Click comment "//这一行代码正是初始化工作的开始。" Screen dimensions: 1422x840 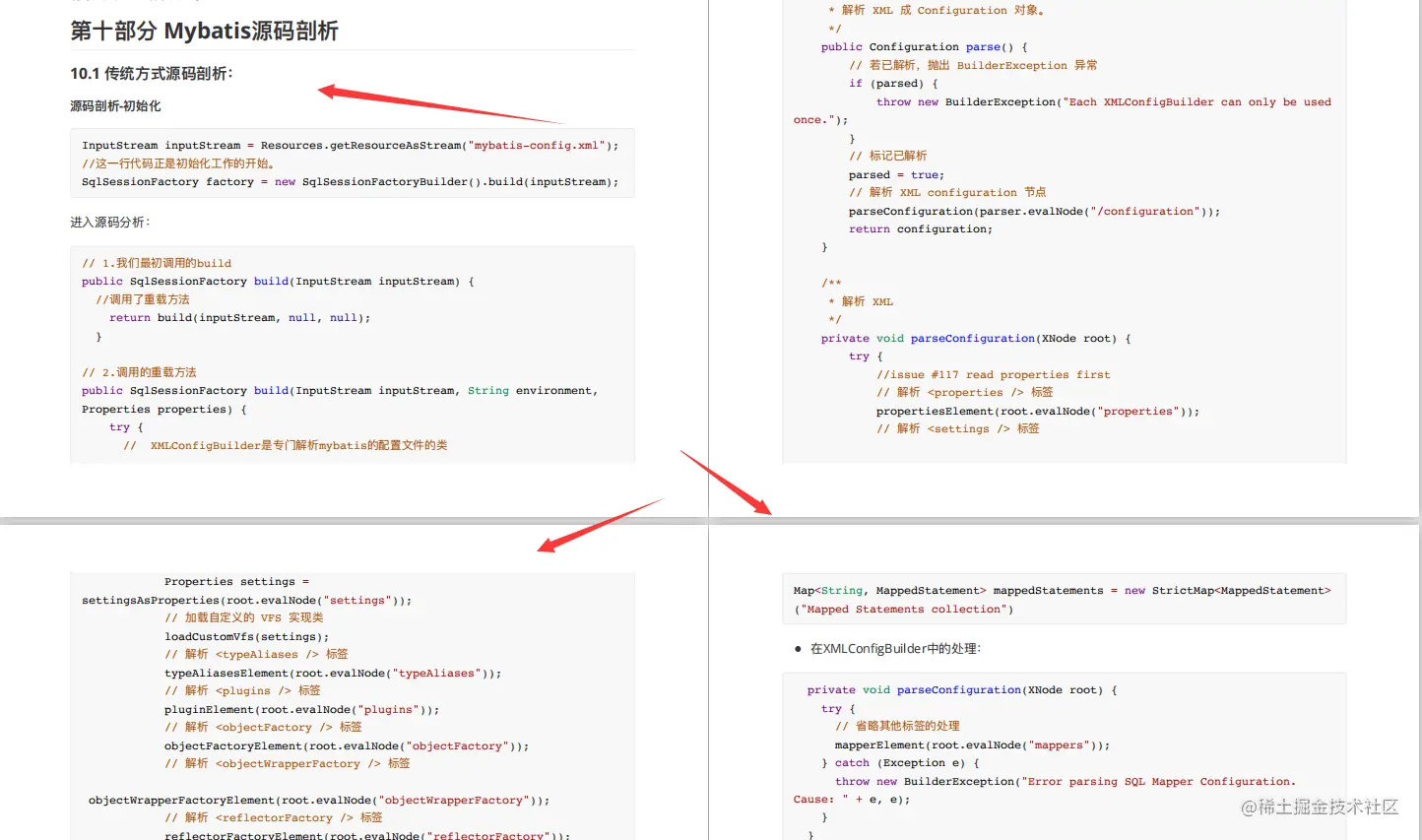[x=181, y=164]
